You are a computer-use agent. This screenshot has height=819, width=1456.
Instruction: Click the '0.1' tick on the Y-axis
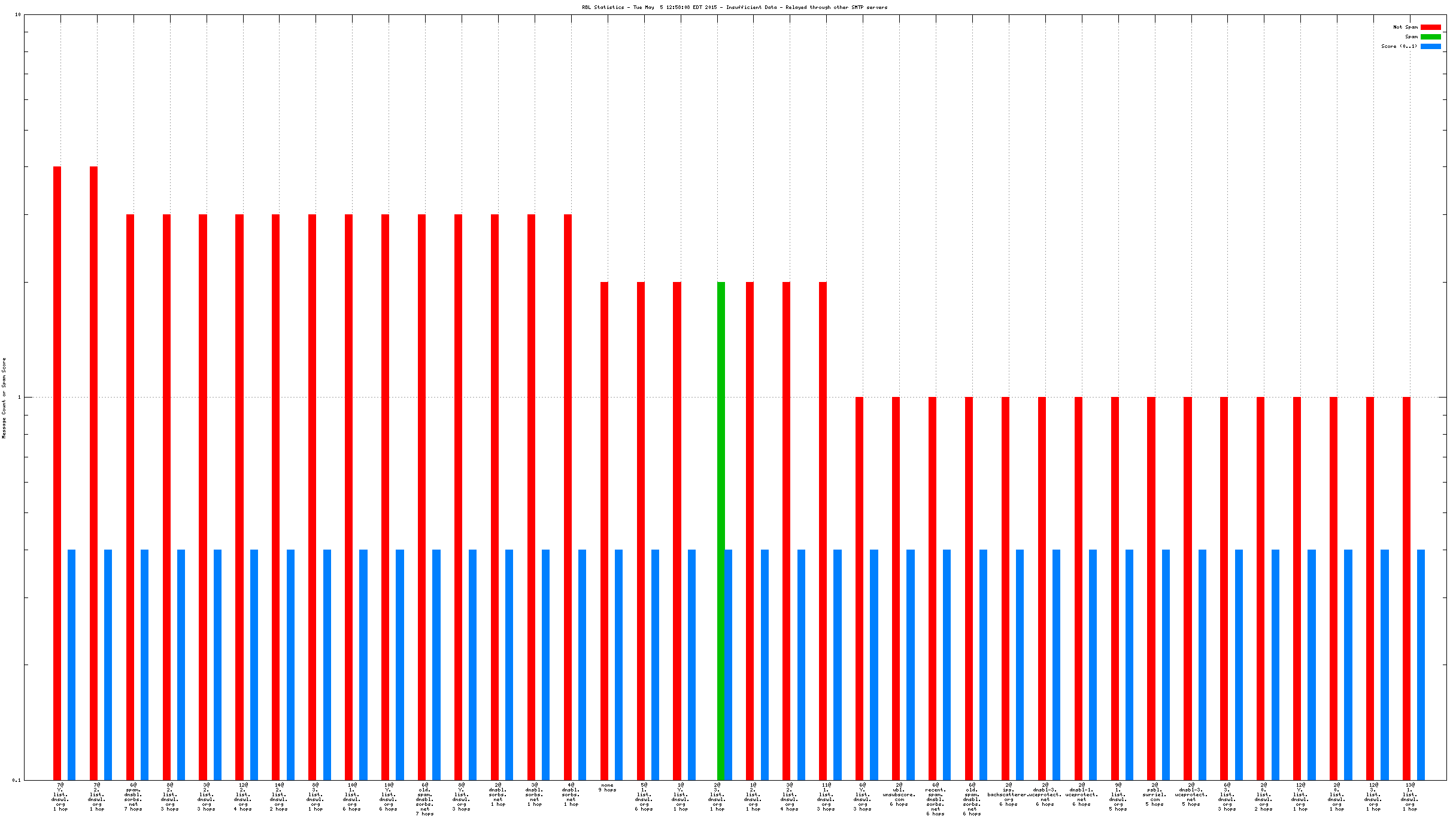(x=16, y=779)
